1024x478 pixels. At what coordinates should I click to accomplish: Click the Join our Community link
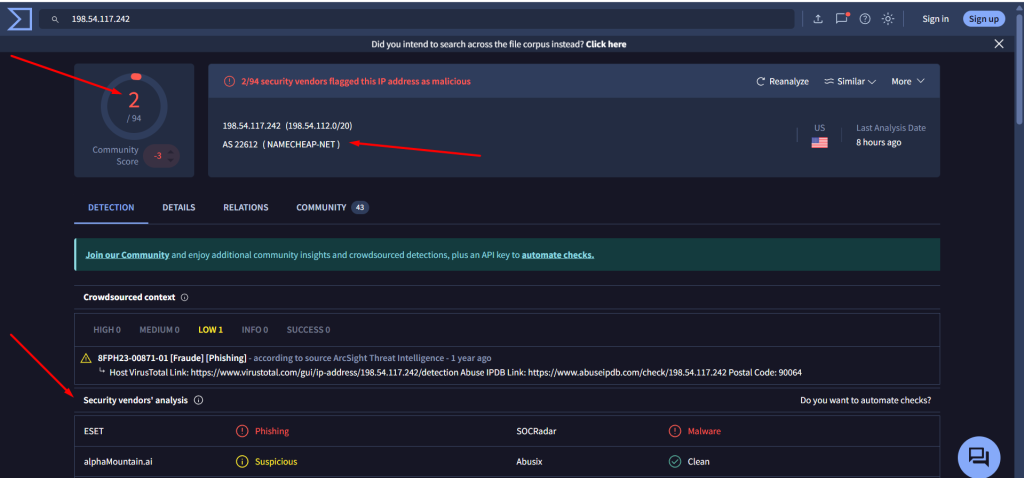pos(127,255)
